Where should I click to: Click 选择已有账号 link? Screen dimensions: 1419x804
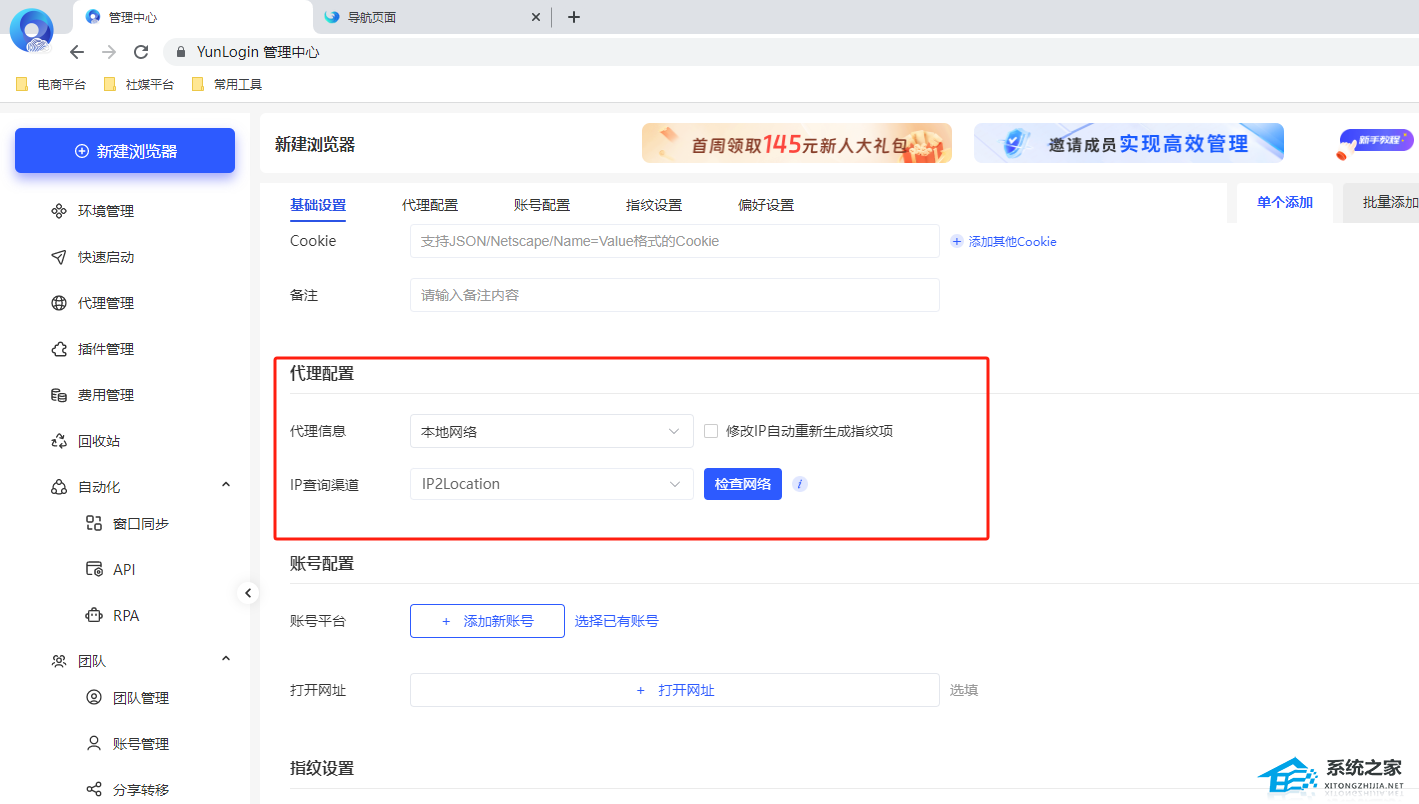click(616, 621)
